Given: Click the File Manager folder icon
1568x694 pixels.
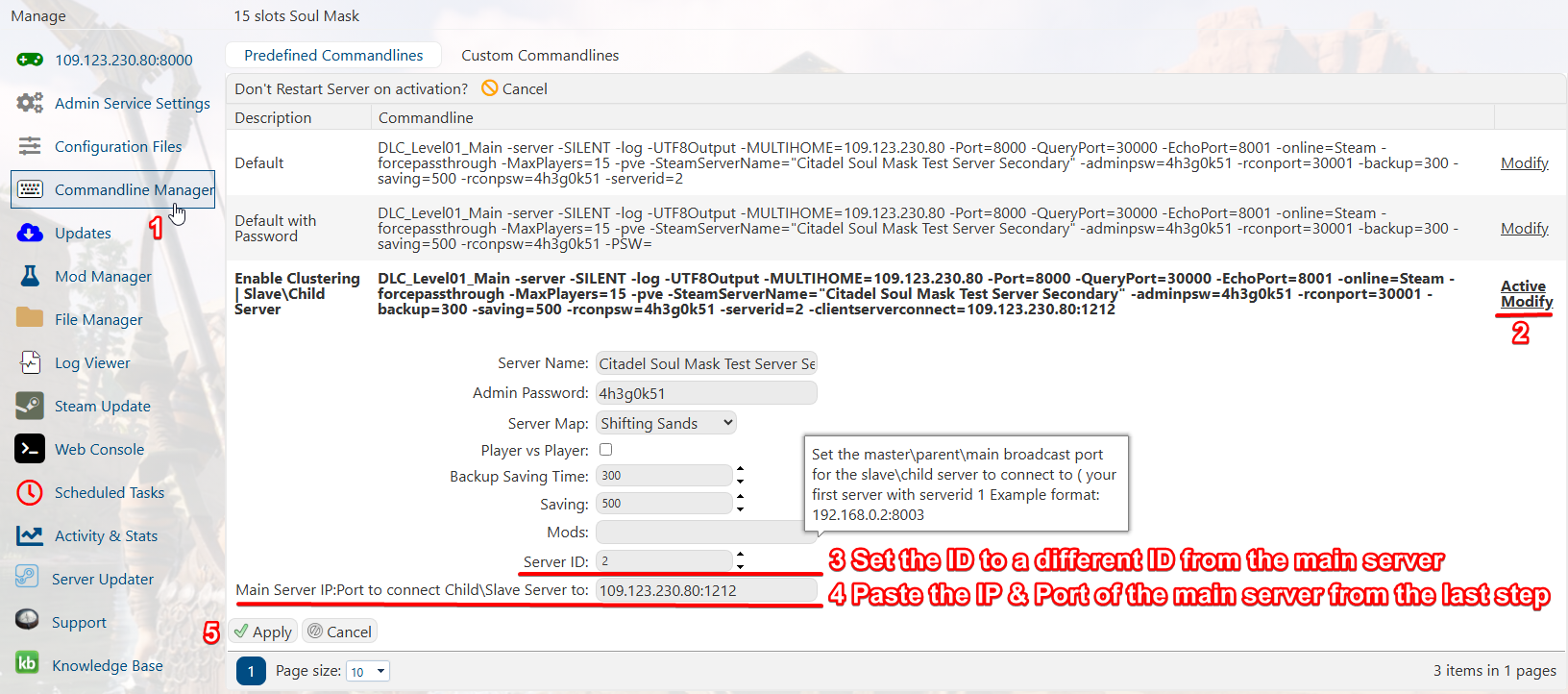Looking at the screenshot, I should [30, 318].
